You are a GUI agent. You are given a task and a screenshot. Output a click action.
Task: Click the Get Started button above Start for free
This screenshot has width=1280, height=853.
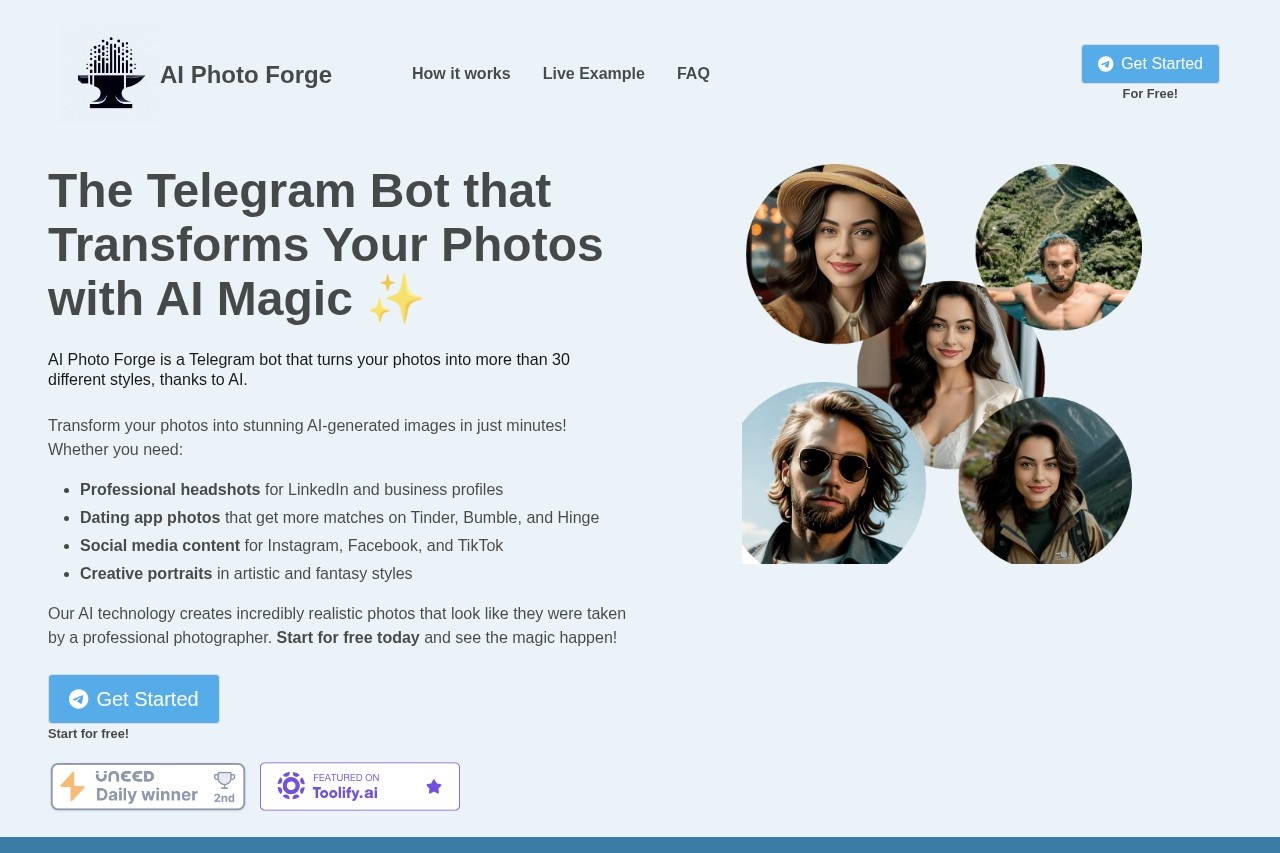(x=134, y=699)
